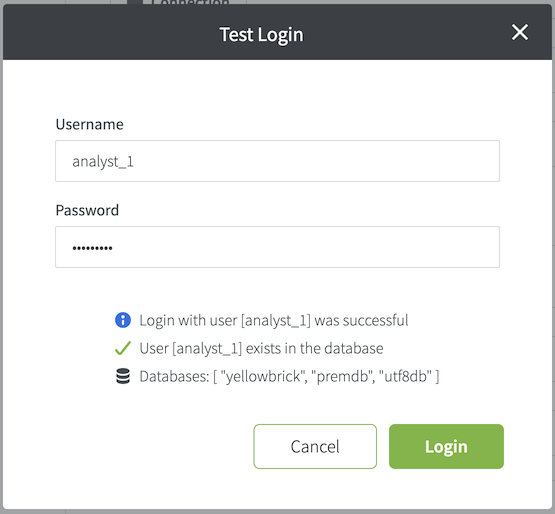Cancel the test login
Image resolution: width=555 pixels, height=514 pixels.
coord(315,446)
